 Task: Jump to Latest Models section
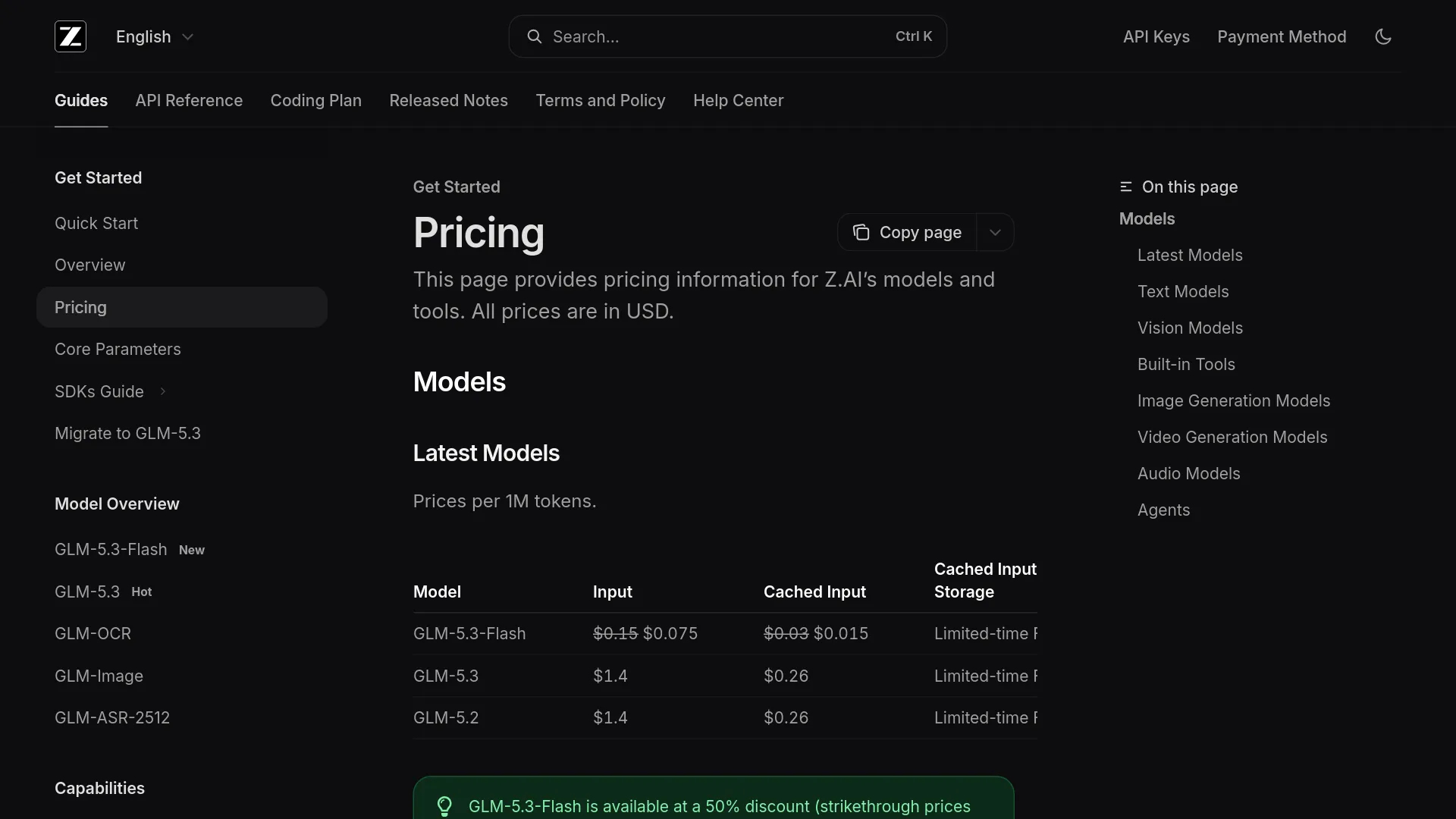tap(1190, 255)
